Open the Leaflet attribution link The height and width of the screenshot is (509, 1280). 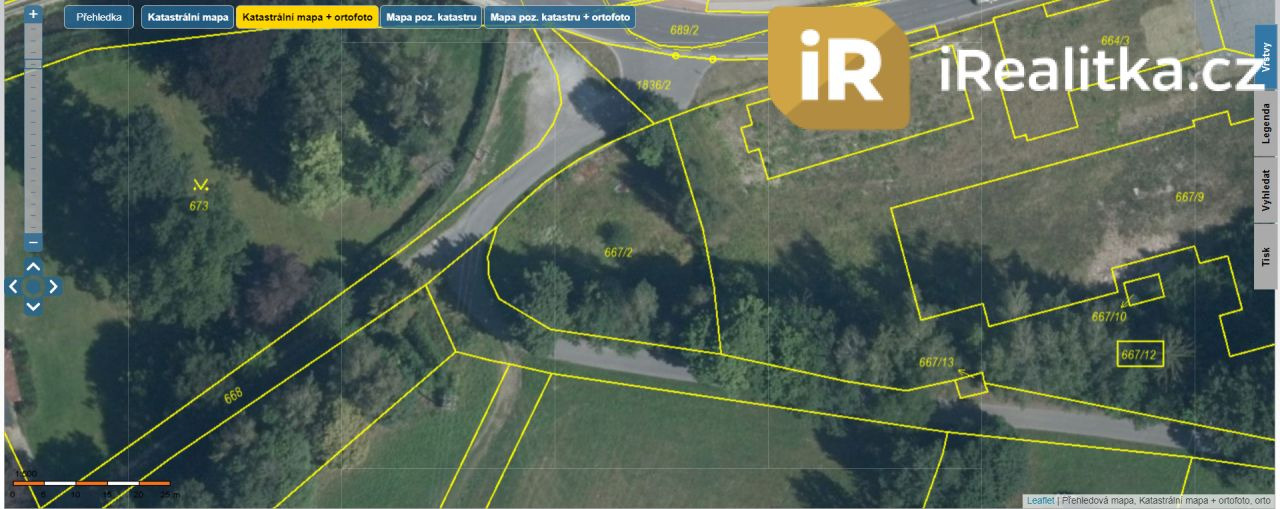pos(1040,500)
